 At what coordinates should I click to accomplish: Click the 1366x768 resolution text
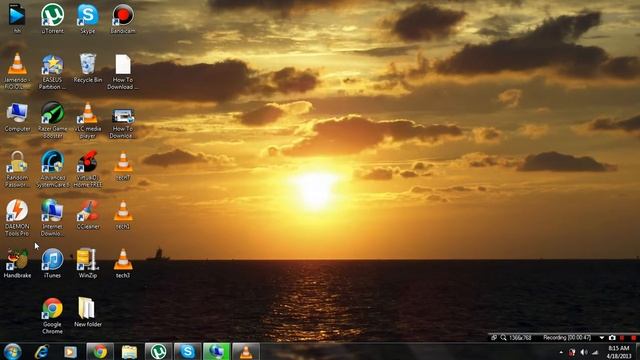(520, 338)
